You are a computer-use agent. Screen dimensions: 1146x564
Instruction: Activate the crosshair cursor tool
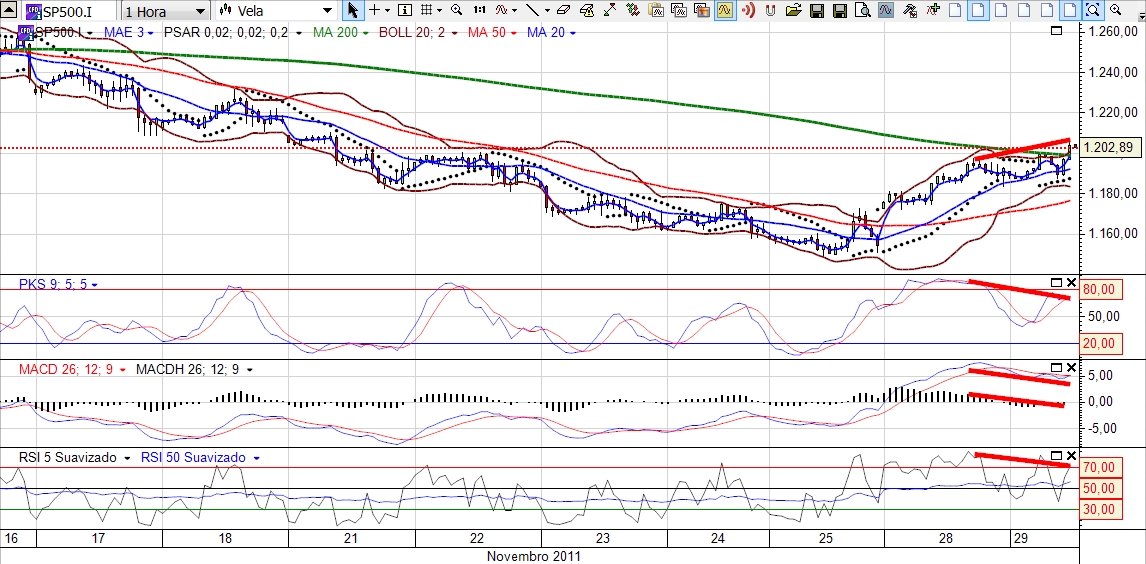[x=374, y=10]
